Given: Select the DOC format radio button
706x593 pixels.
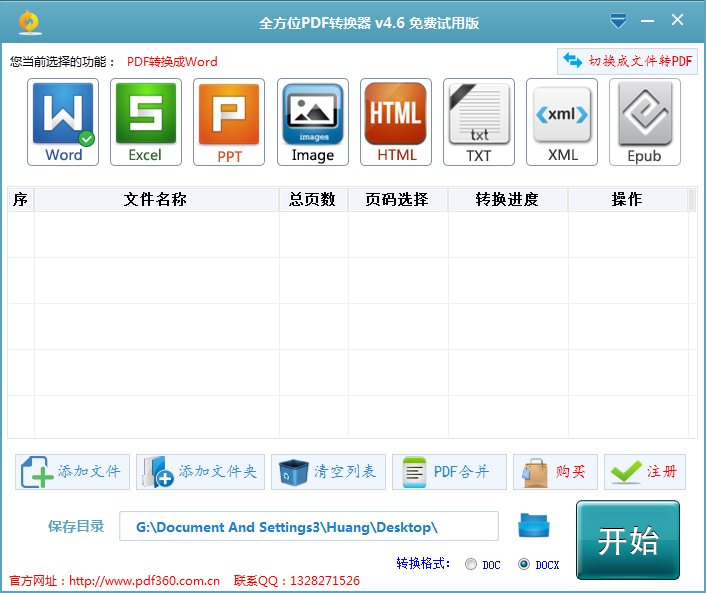Looking at the screenshot, I should coord(471,565).
